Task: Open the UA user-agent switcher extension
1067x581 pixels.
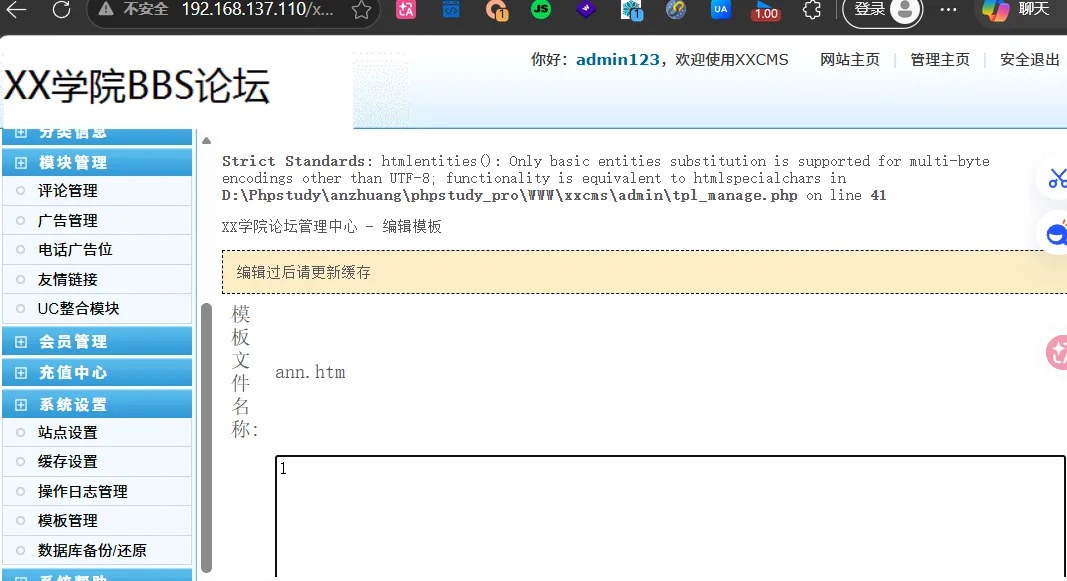Action: tap(720, 10)
